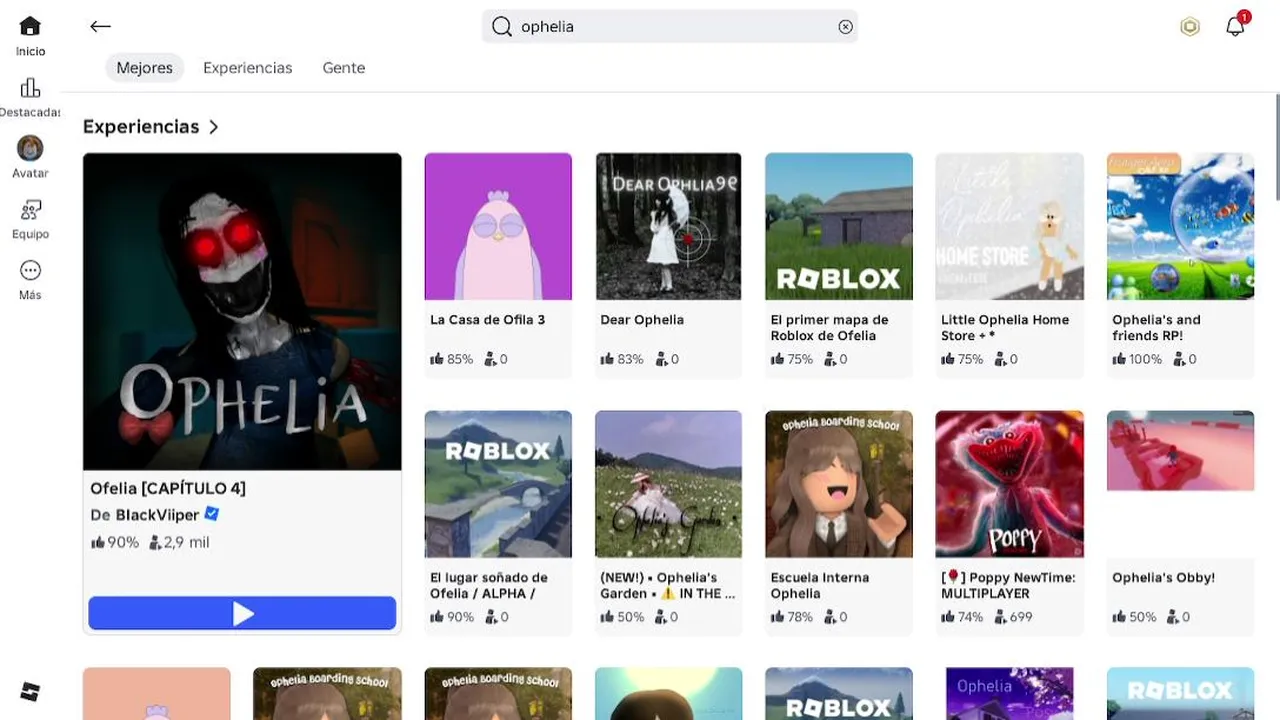Open Poppy NewTime: MULTIPLAYER thumbnail
Viewport: 1280px width, 720px height.
click(1009, 484)
